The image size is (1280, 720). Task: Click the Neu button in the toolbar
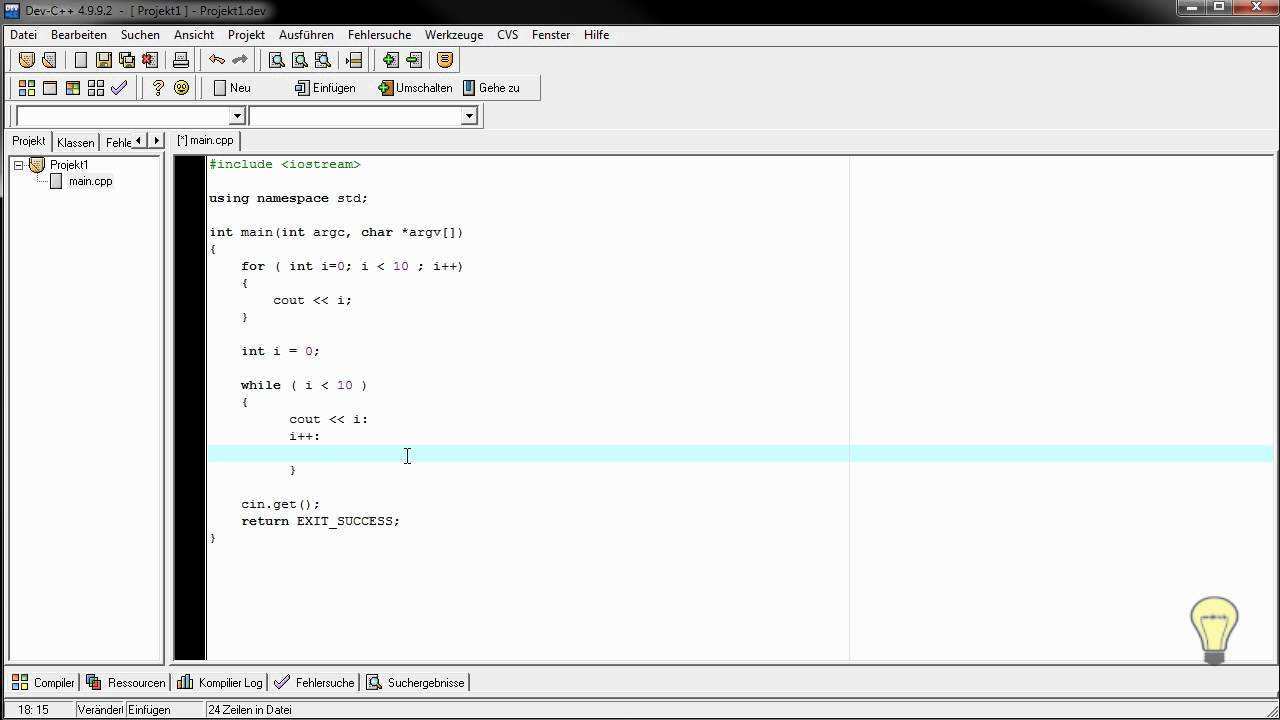click(x=232, y=88)
